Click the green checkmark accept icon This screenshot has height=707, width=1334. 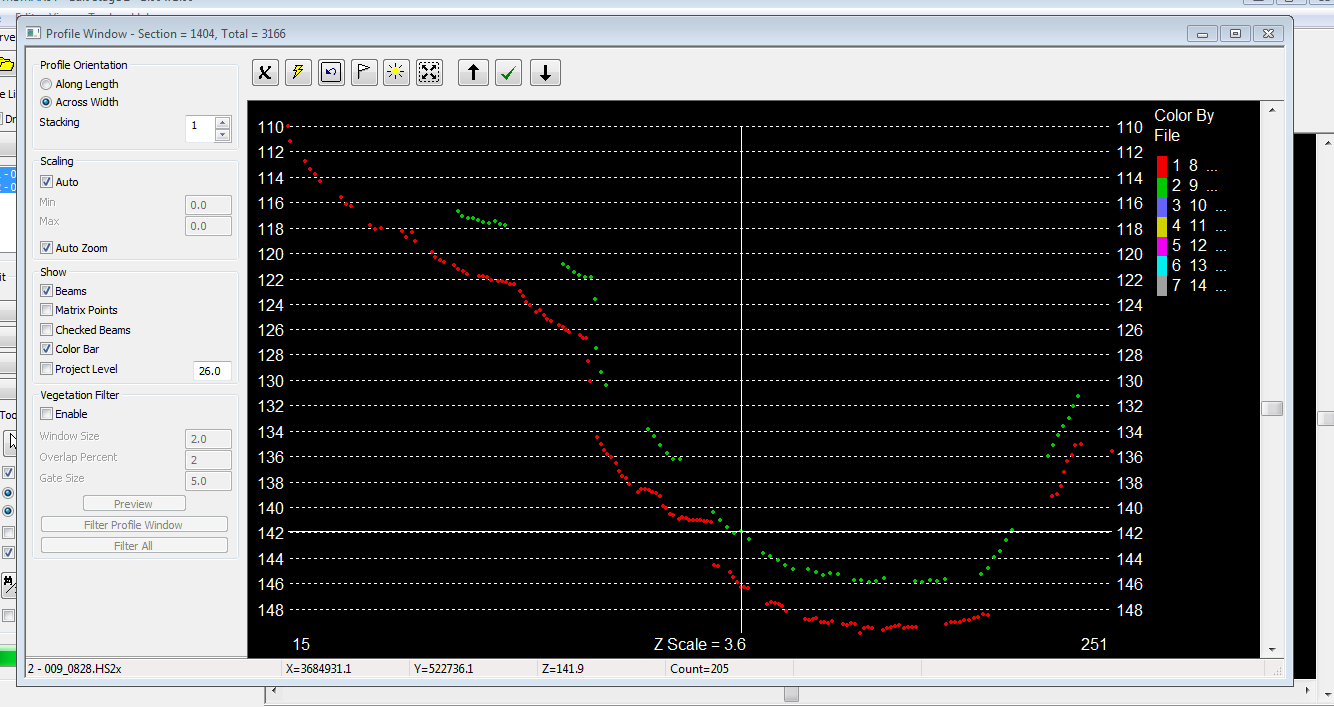[x=509, y=72]
